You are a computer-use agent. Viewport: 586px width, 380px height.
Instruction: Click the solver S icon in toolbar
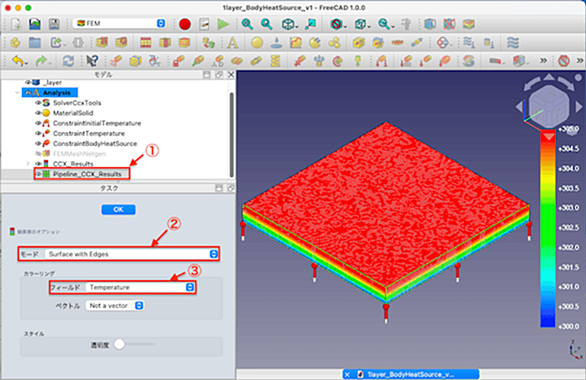[x=469, y=61]
